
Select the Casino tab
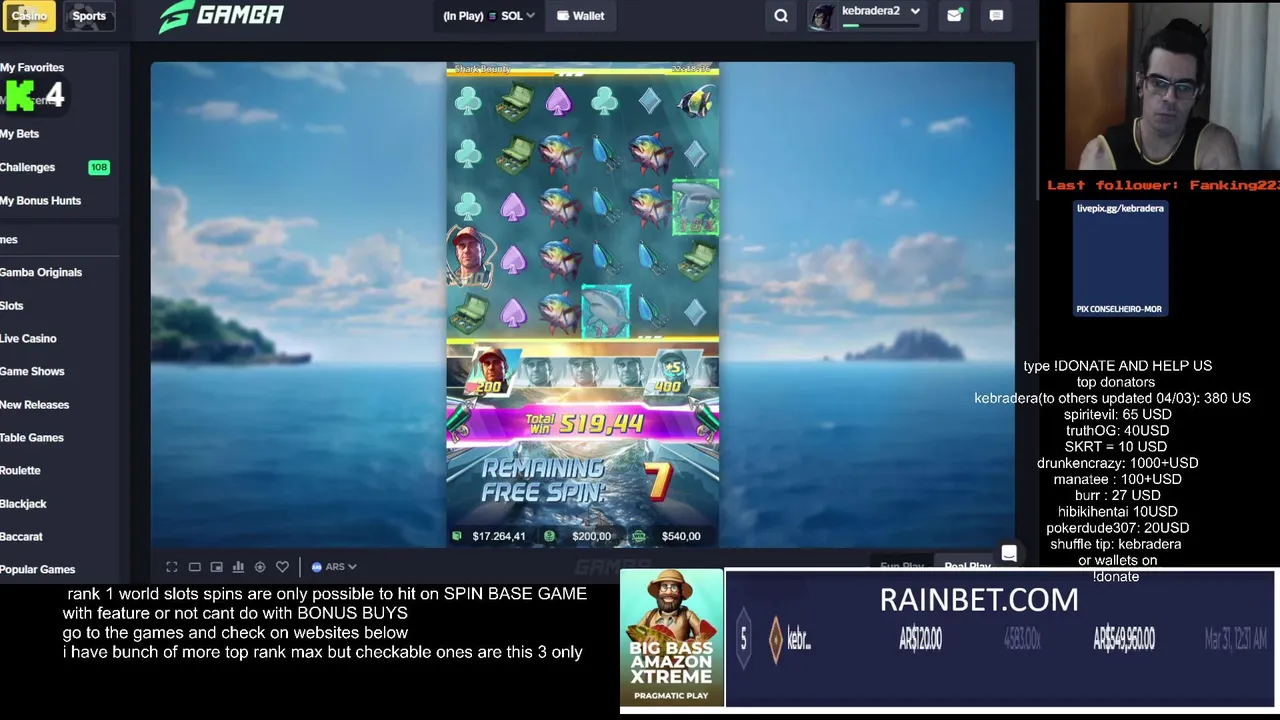[28, 15]
